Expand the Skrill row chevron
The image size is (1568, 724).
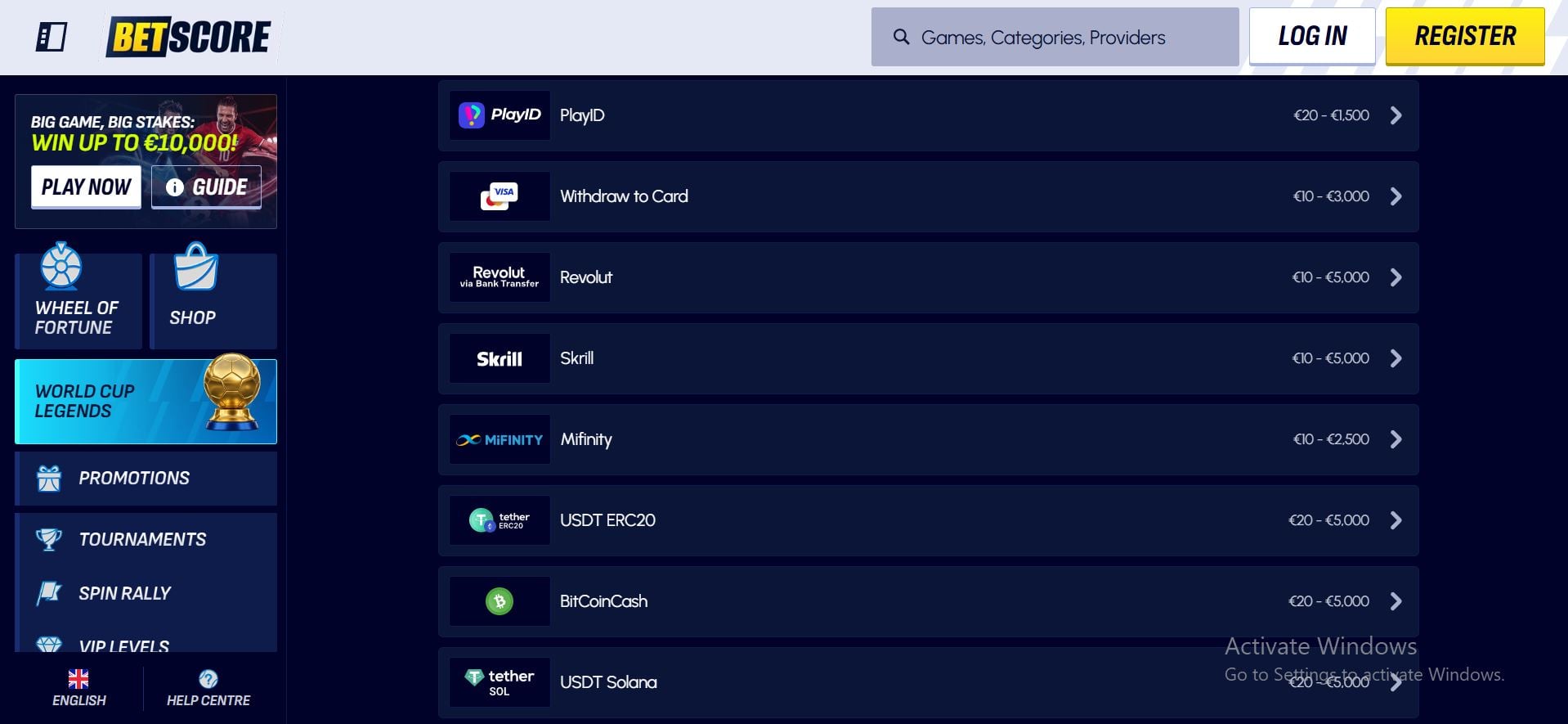point(1396,358)
